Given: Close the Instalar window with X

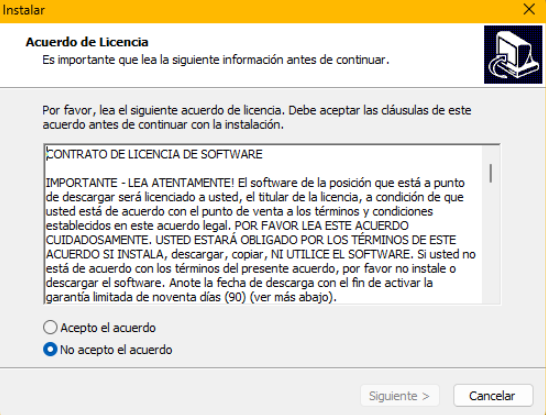Looking at the screenshot, I should pyautogui.click(x=529, y=9).
